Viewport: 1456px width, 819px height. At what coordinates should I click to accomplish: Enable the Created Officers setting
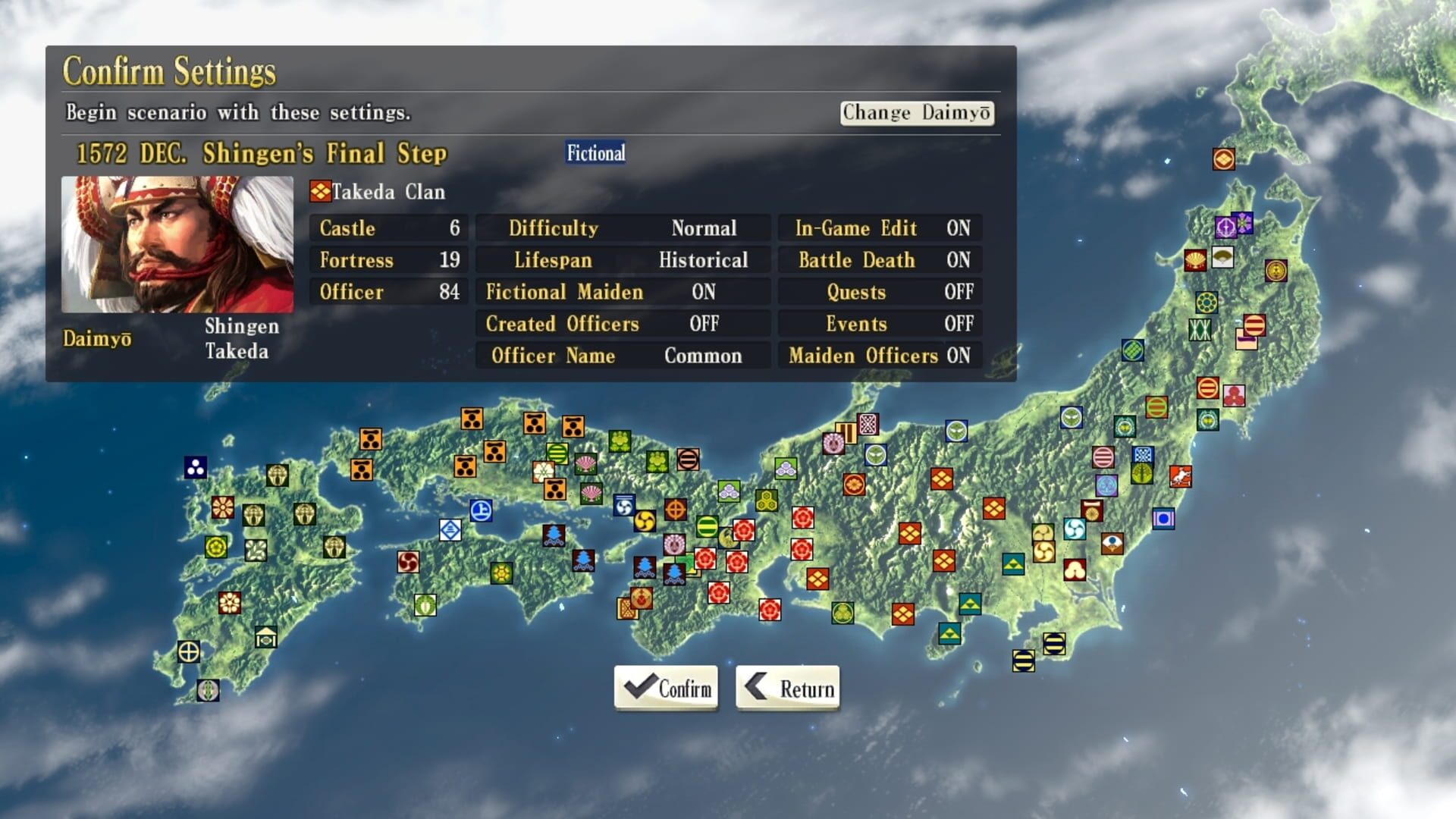(621, 323)
